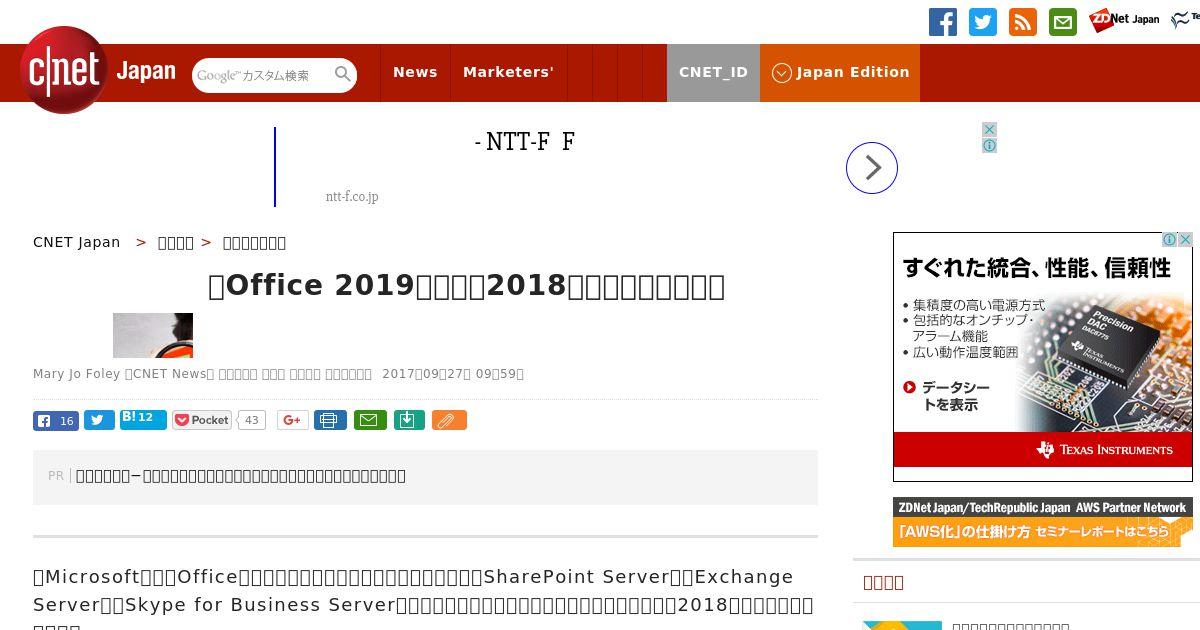Screen dimensions: 1200x630
Task: Print the article via printer icon
Action: (x=330, y=420)
